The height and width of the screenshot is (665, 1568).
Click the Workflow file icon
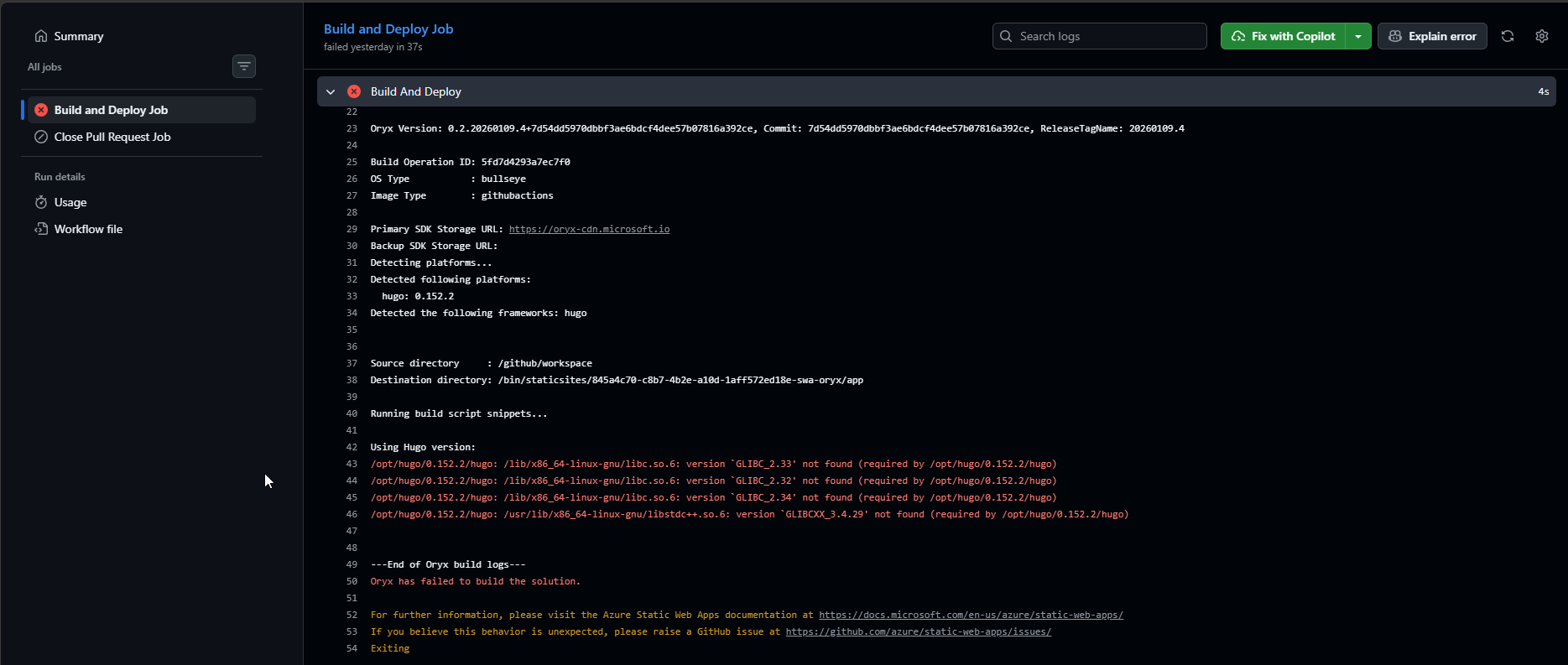coord(41,229)
